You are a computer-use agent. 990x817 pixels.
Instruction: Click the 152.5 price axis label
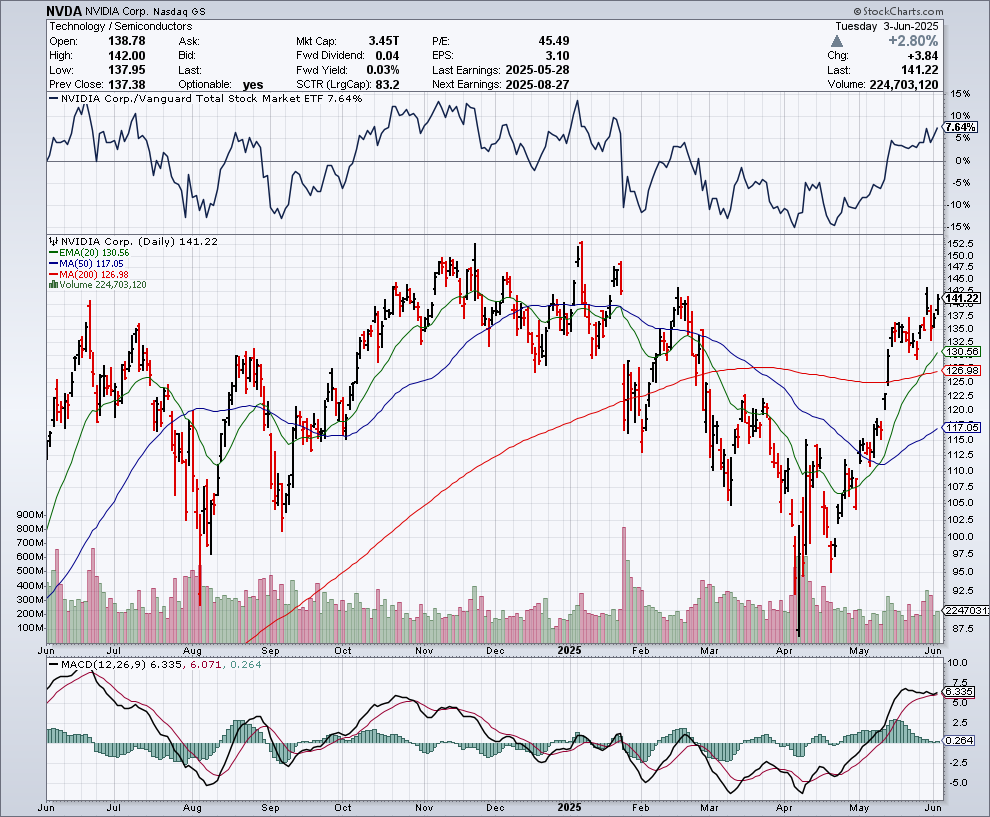point(960,244)
